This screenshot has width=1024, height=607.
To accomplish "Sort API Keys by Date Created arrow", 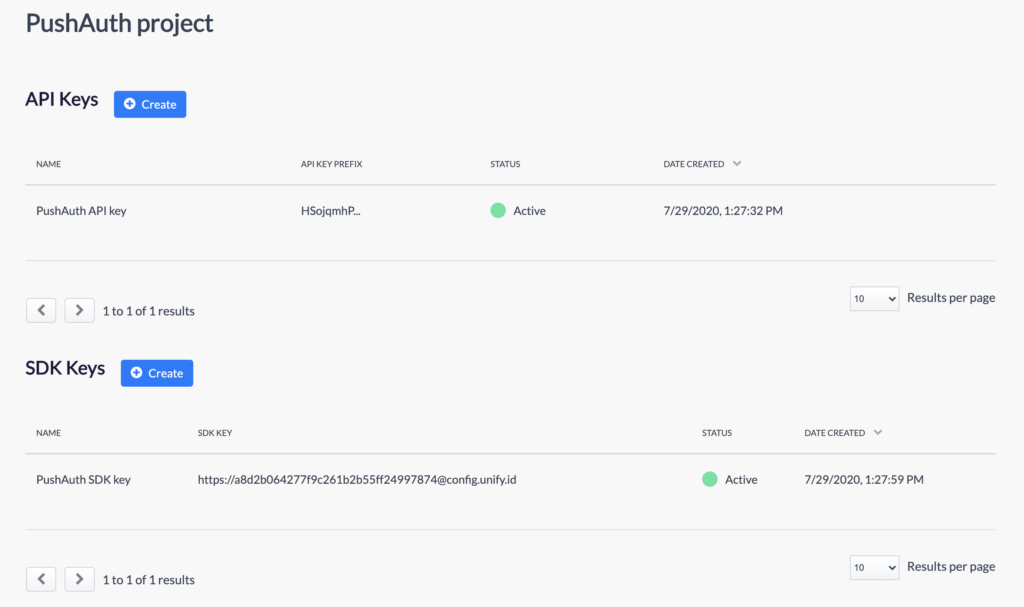I will tap(737, 164).
